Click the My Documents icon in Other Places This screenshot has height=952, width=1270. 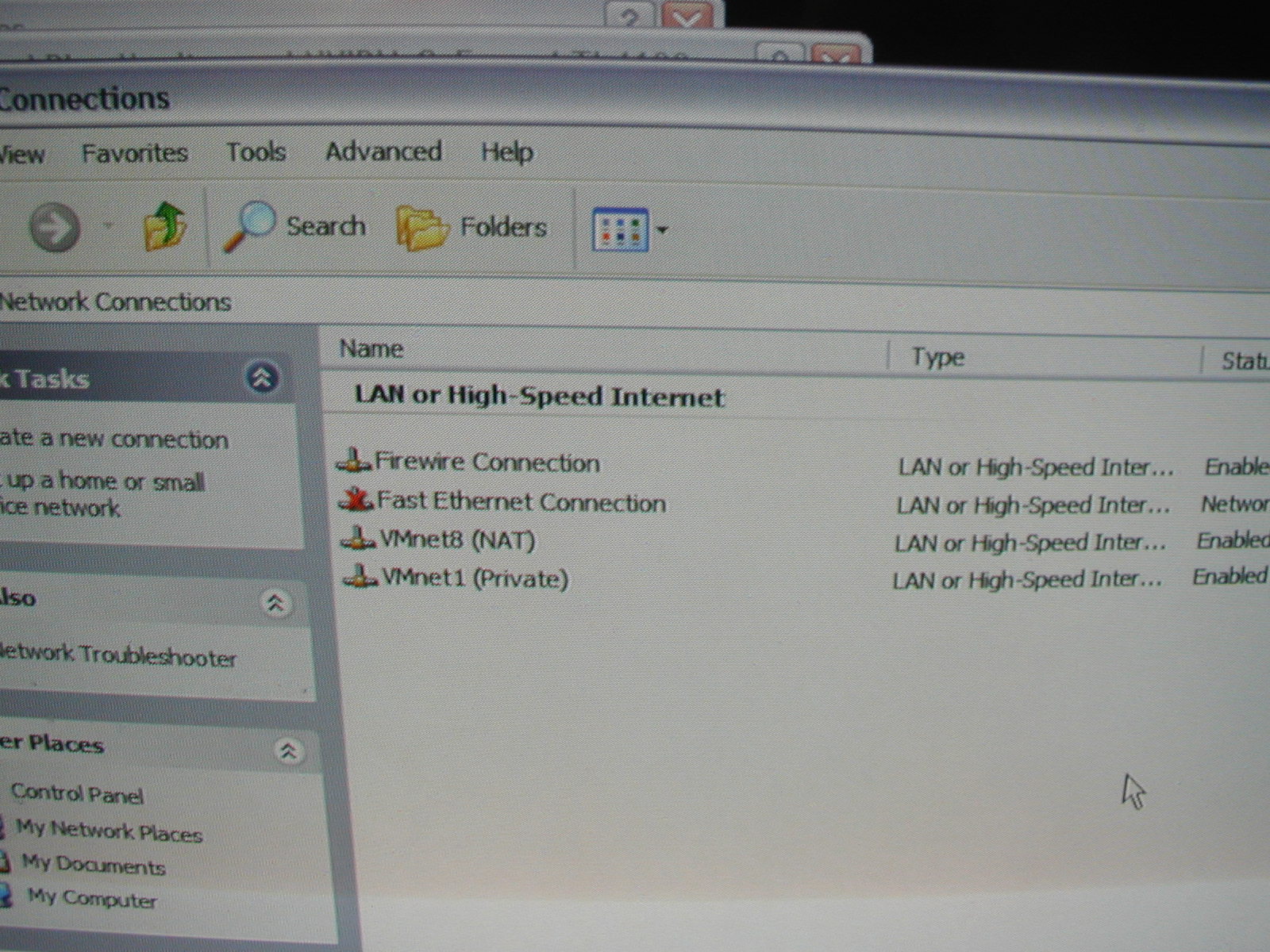tap(3, 861)
